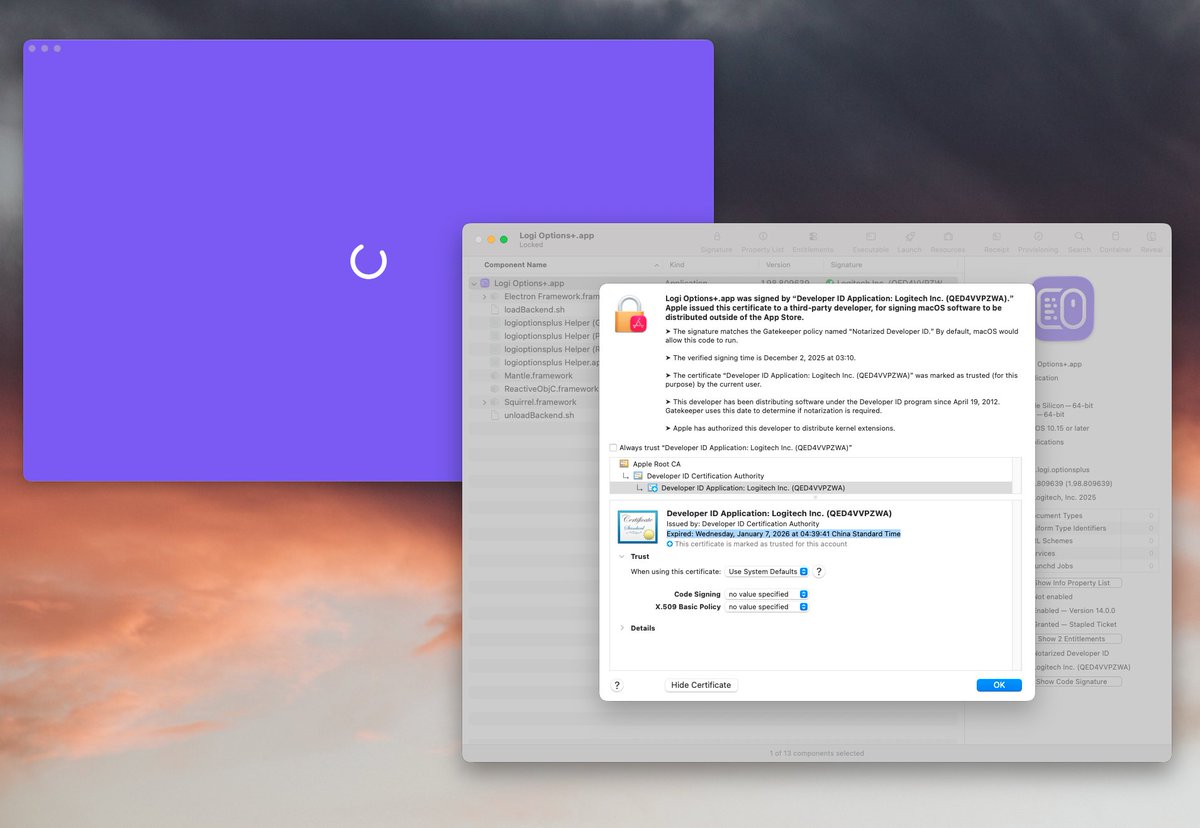Select Mantle.framework in component list
This screenshot has width=1200, height=828.
[x=538, y=376]
